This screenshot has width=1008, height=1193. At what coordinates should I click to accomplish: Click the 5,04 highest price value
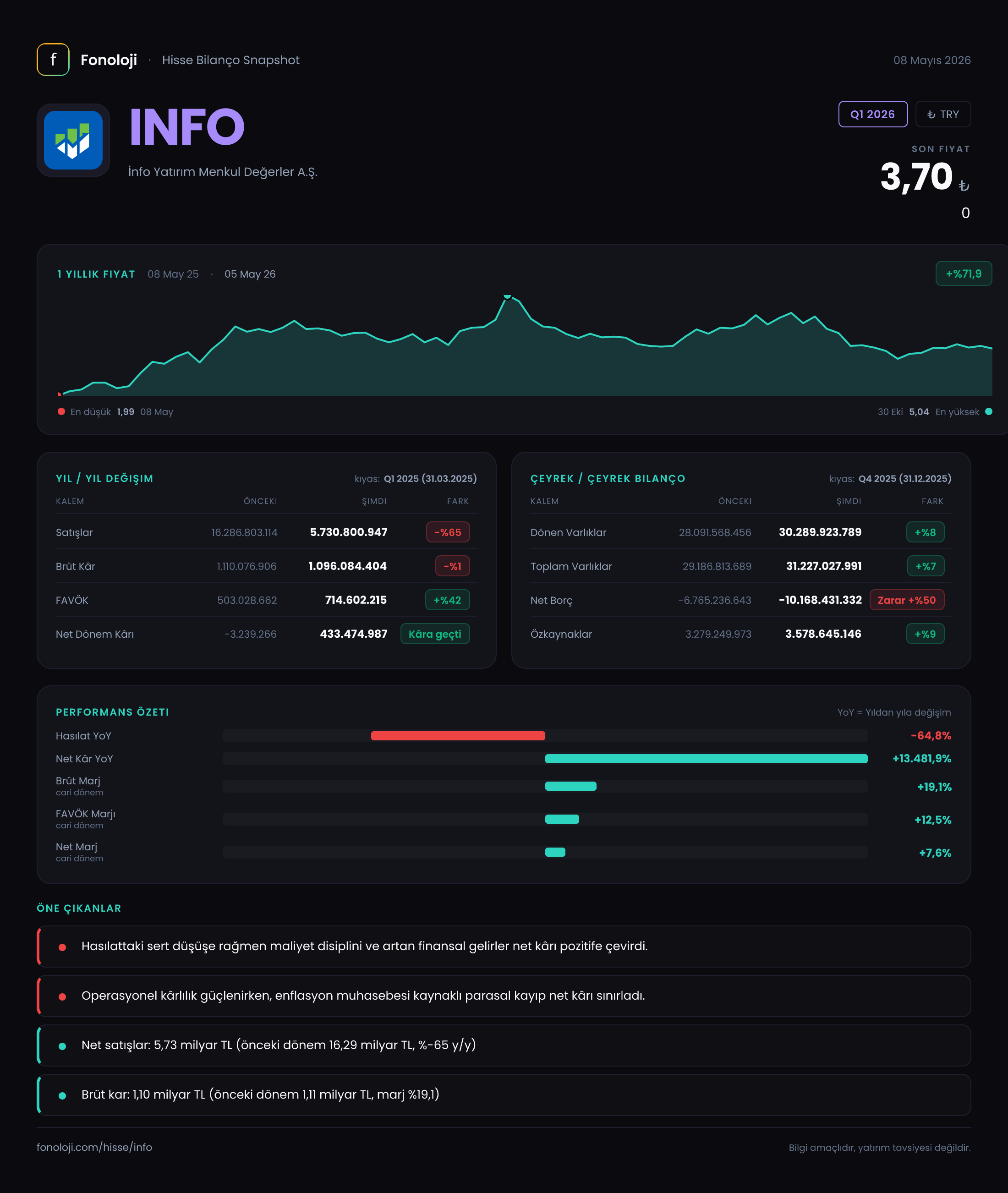[x=919, y=412]
